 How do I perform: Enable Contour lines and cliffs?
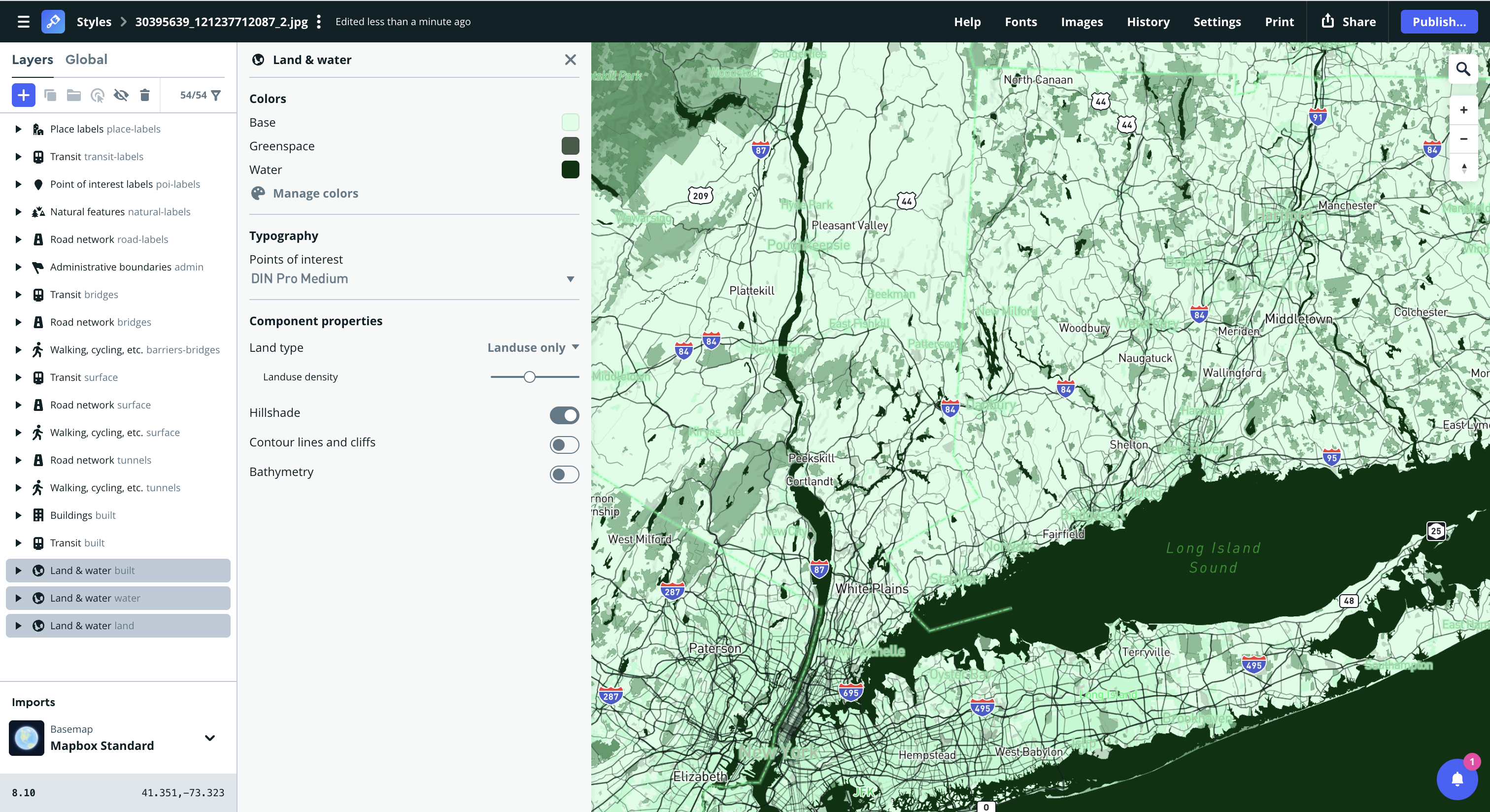564,444
